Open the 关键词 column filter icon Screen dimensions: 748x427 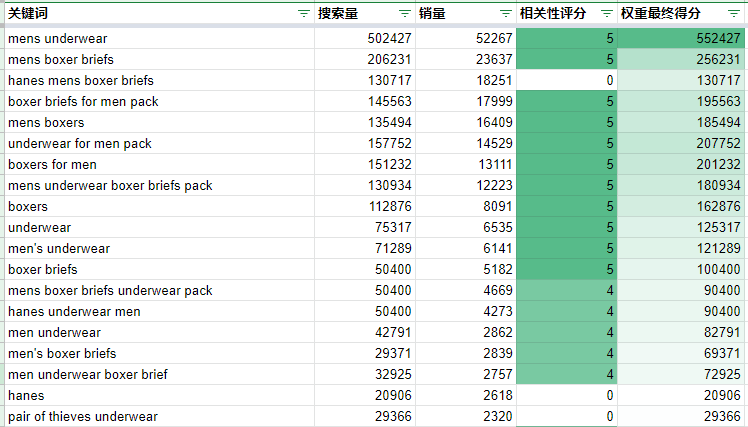coord(303,13)
